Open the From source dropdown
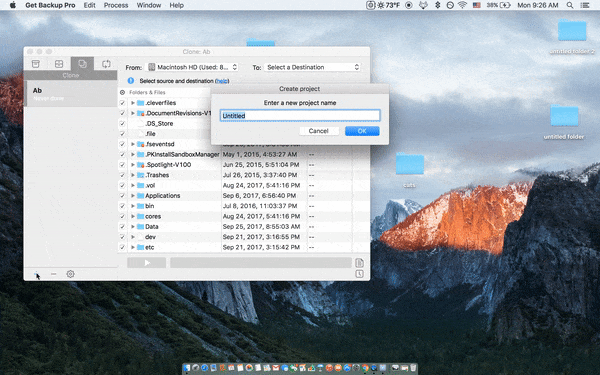Viewport: 600px width, 375px height. click(193, 67)
